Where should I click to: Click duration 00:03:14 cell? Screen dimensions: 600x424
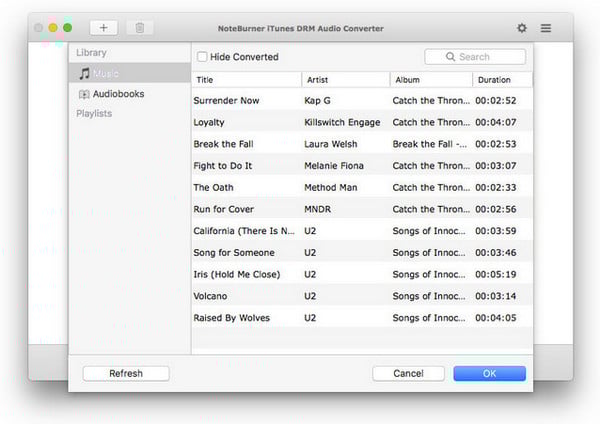tap(496, 296)
